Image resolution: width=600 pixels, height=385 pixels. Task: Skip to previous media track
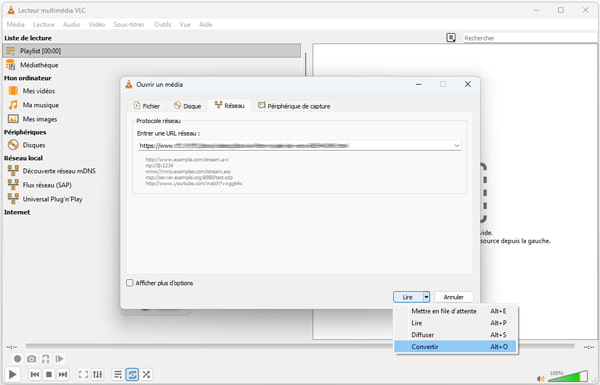34,374
